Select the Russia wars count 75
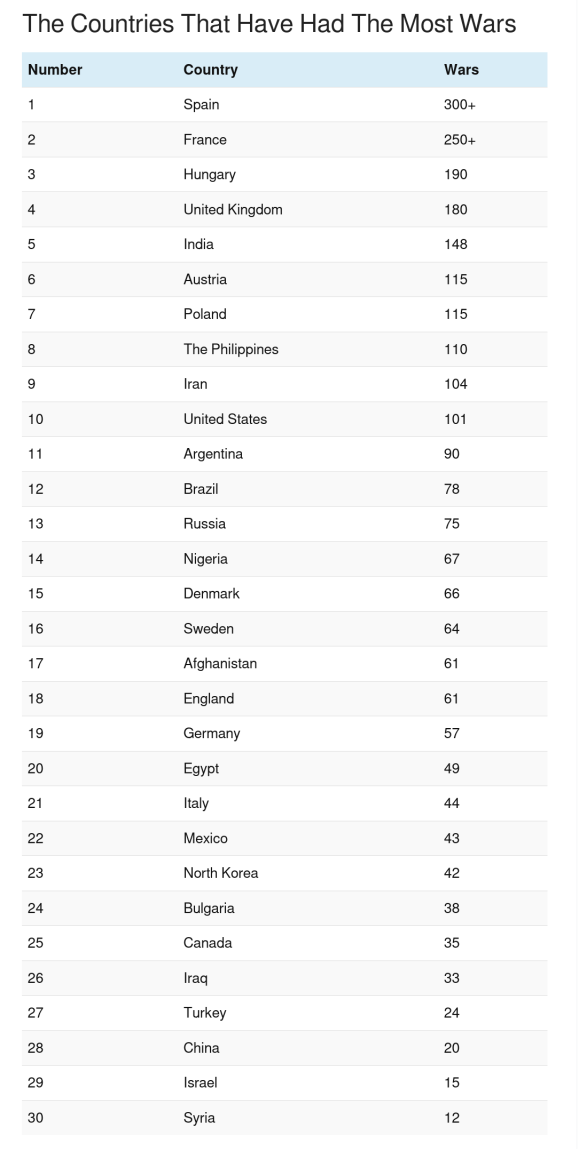Screen dimensions: 579x1152 [452, 524]
